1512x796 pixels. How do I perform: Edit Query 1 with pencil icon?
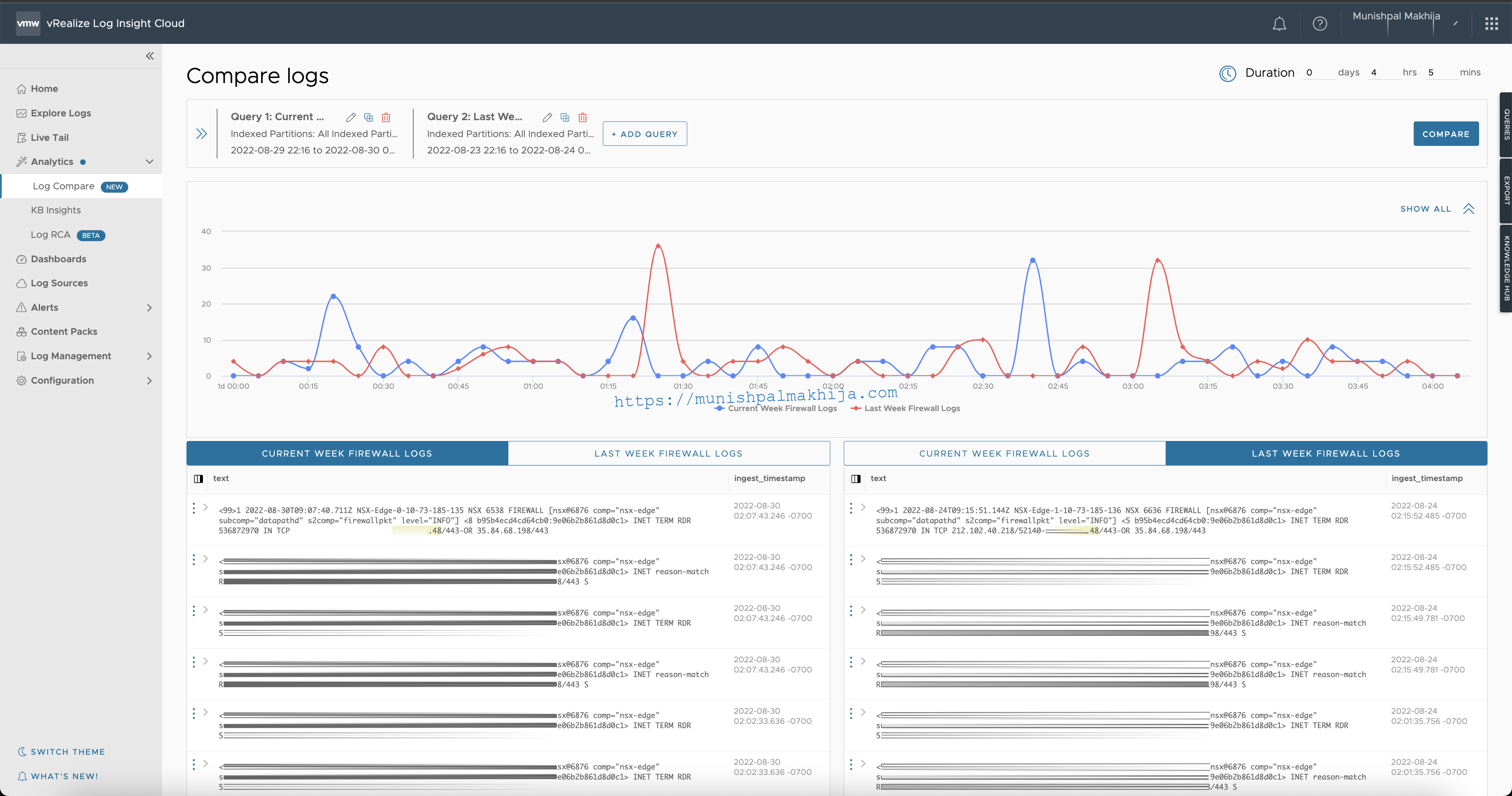(x=351, y=117)
